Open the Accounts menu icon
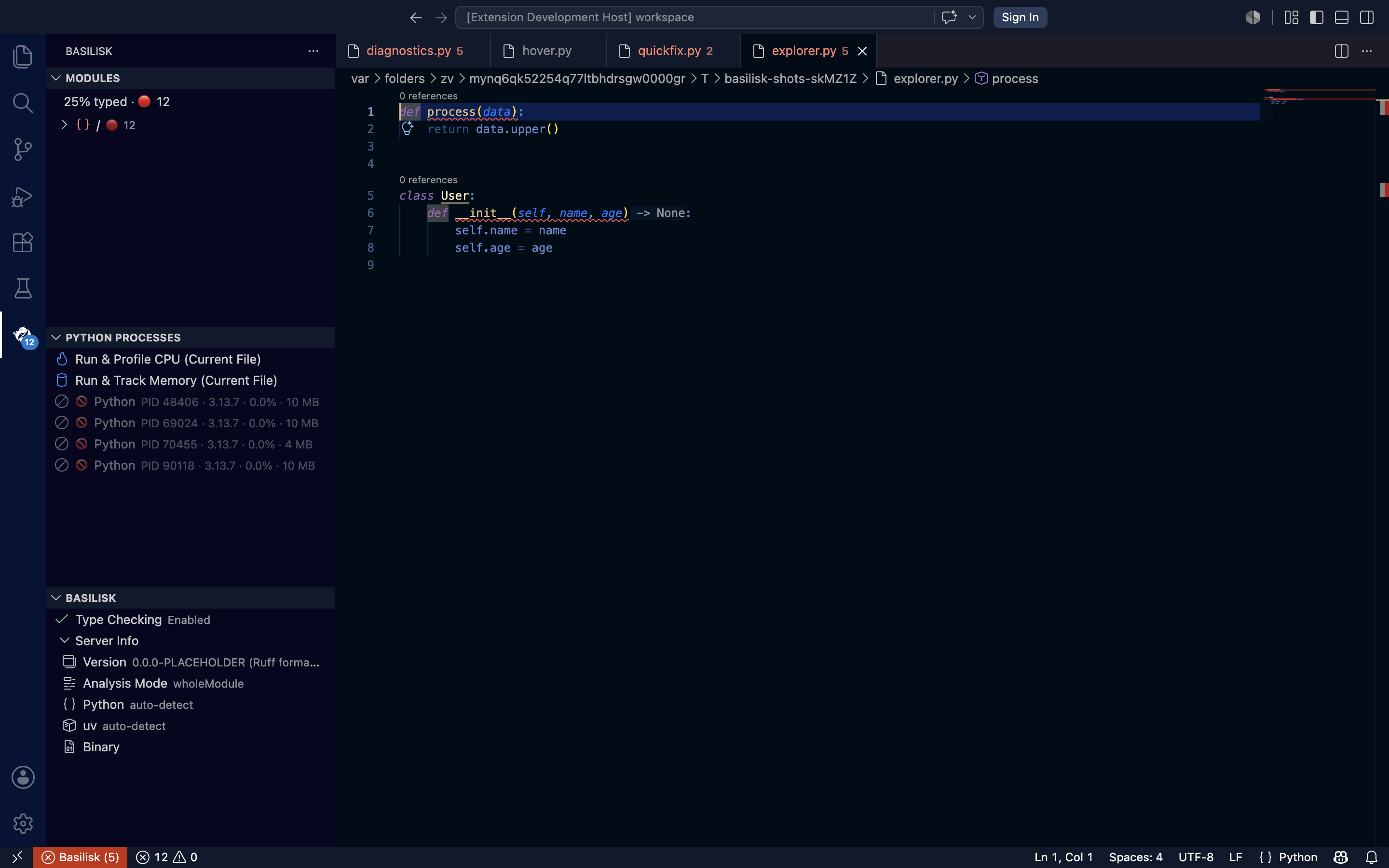 tap(23, 777)
